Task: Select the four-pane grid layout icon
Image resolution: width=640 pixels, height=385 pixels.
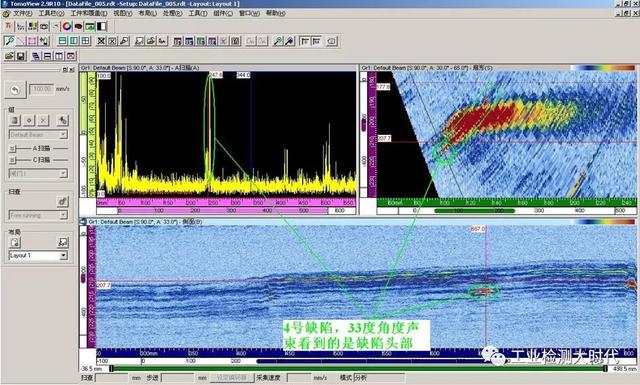Action: pos(86,41)
